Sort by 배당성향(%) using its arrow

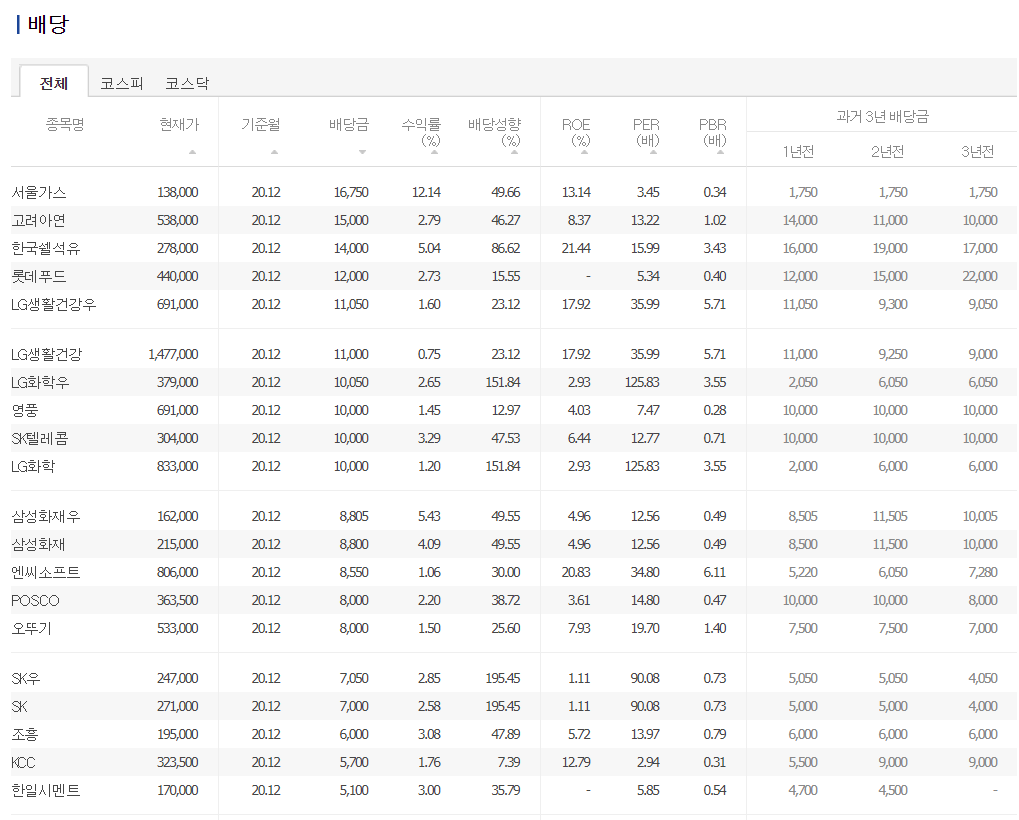tap(514, 152)
